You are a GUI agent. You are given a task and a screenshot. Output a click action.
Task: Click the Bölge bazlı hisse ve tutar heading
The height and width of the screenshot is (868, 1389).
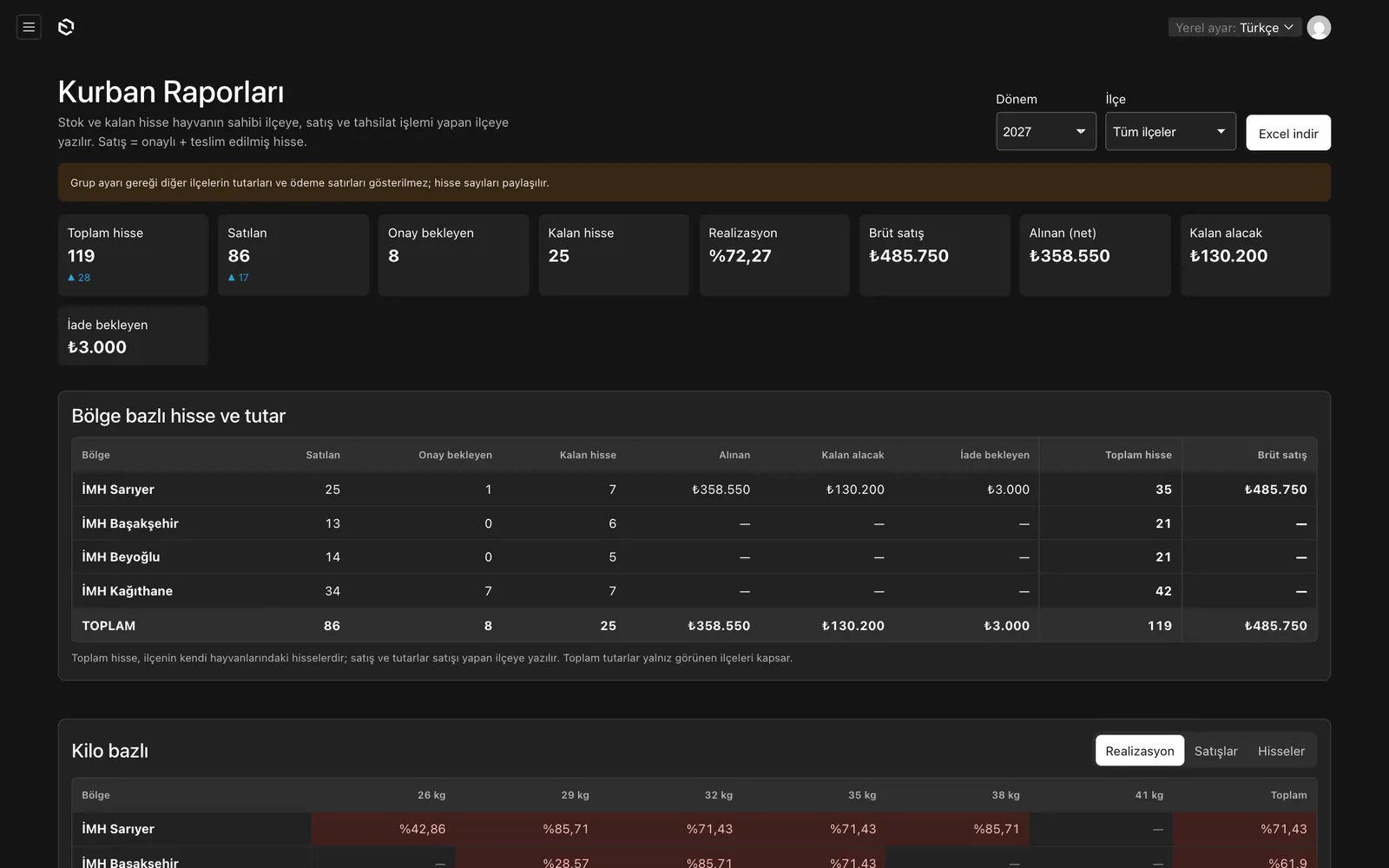pyautogui.click(x=179, y=416)
